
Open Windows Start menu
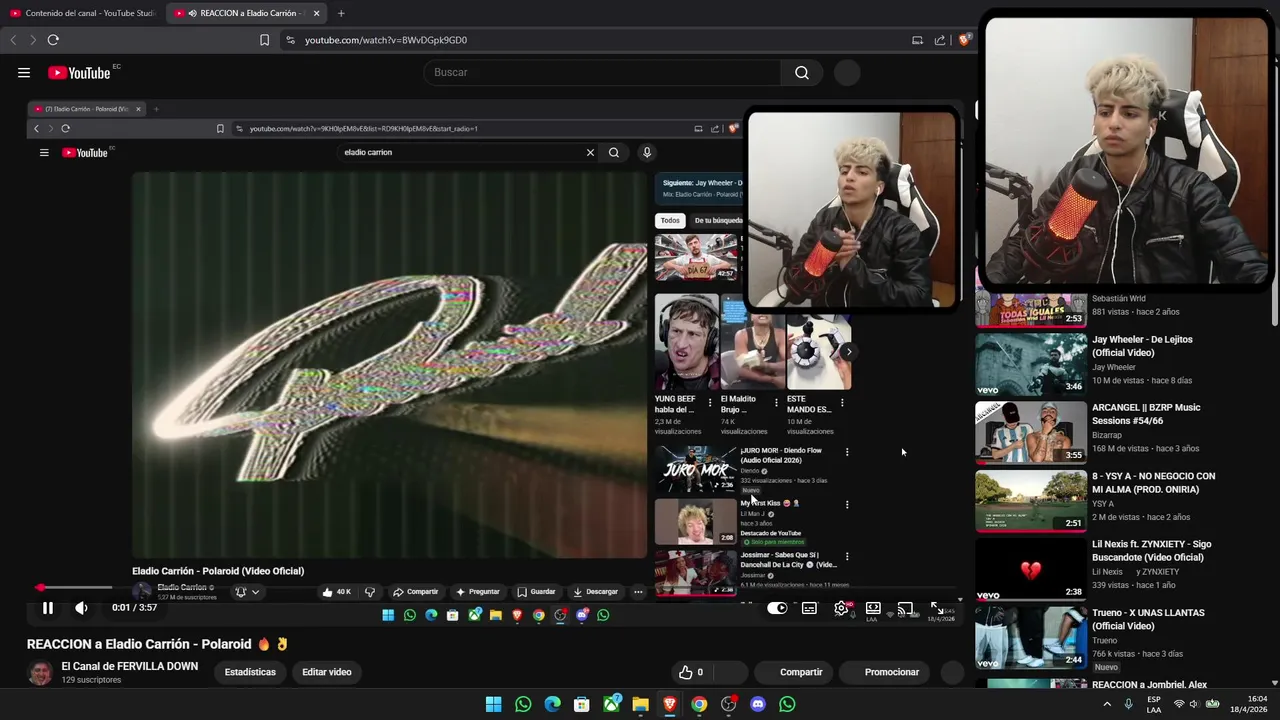point(494,704)
